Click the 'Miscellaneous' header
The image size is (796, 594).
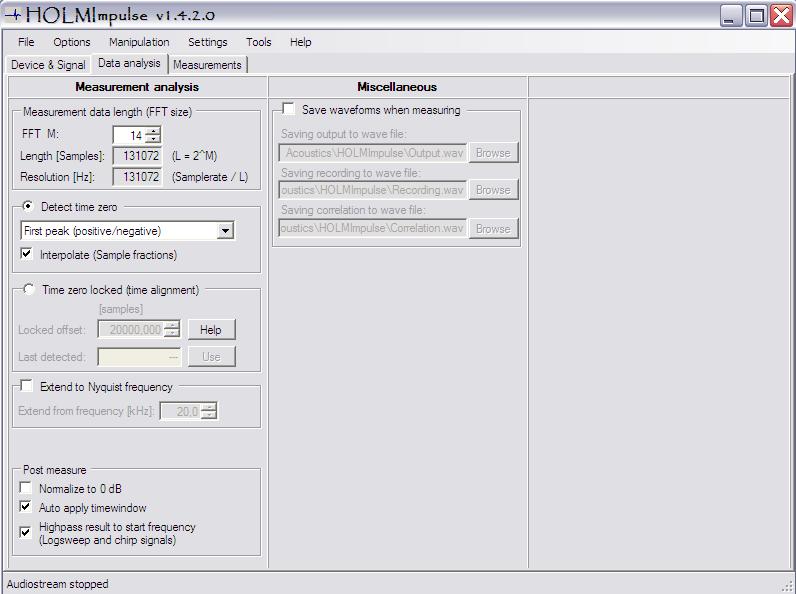click(397, 87)
